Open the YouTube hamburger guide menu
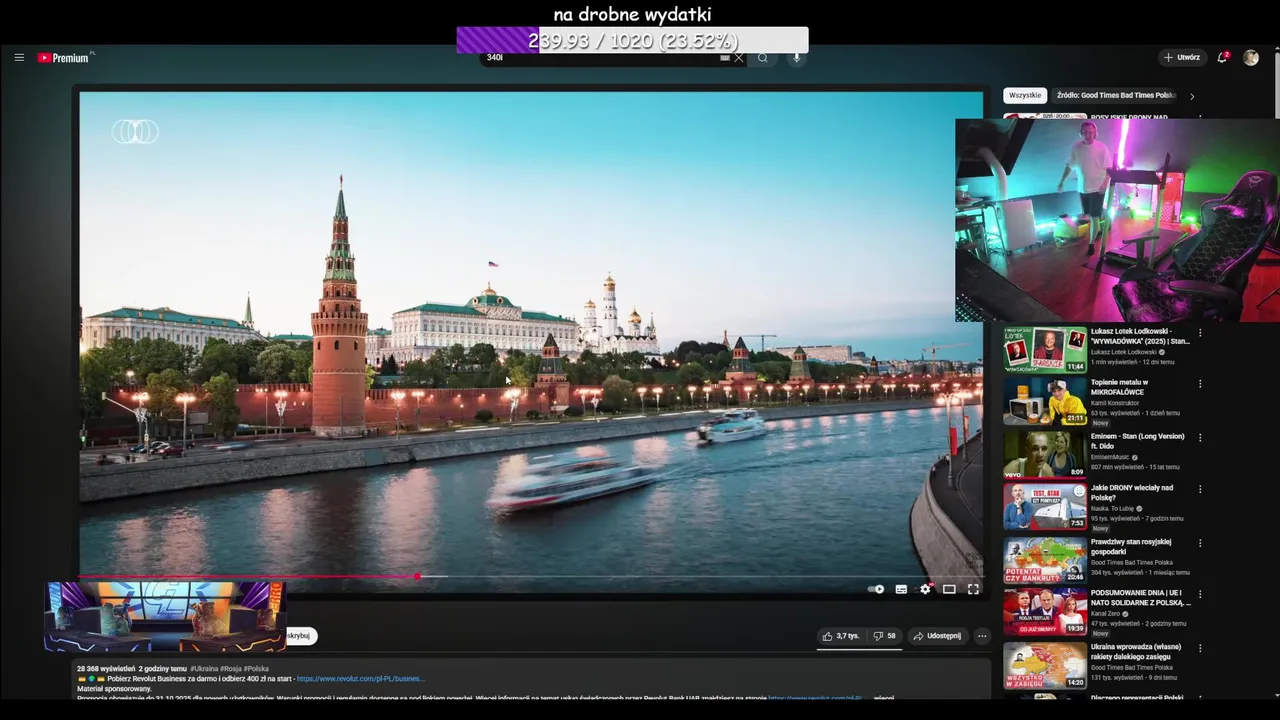 [19, 58]
